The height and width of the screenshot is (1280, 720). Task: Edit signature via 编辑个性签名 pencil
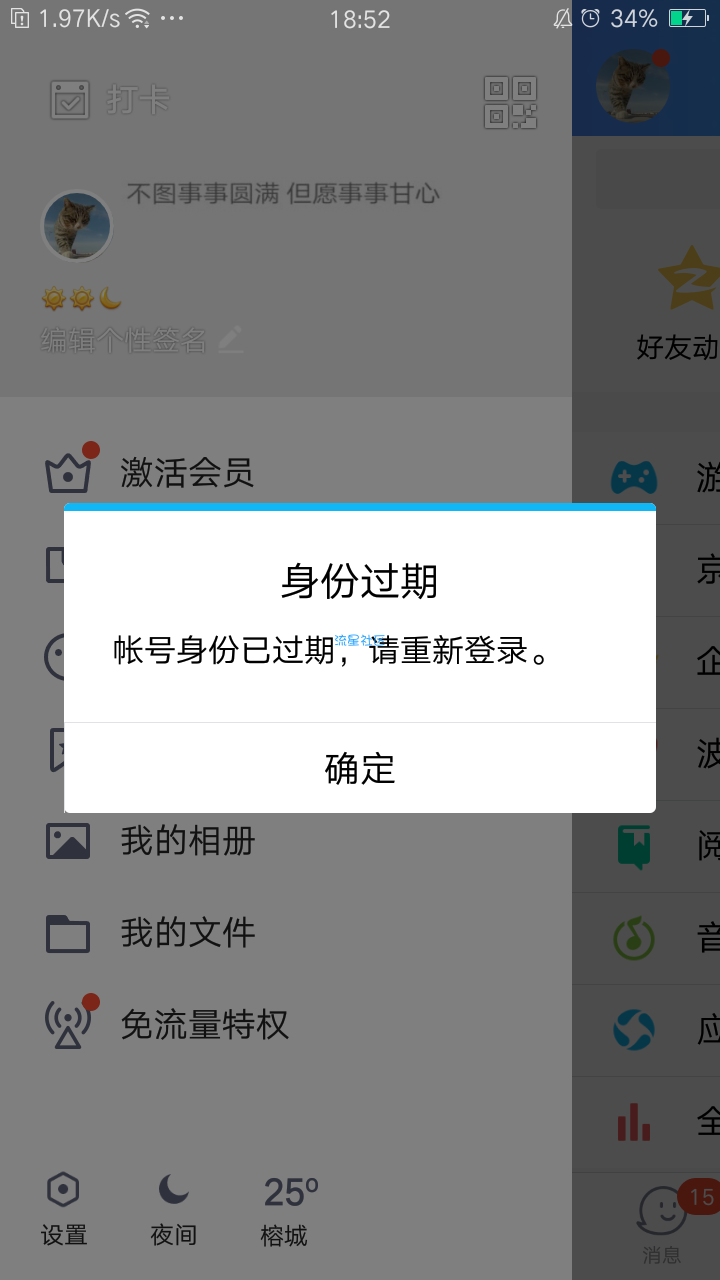pos(231,340)
